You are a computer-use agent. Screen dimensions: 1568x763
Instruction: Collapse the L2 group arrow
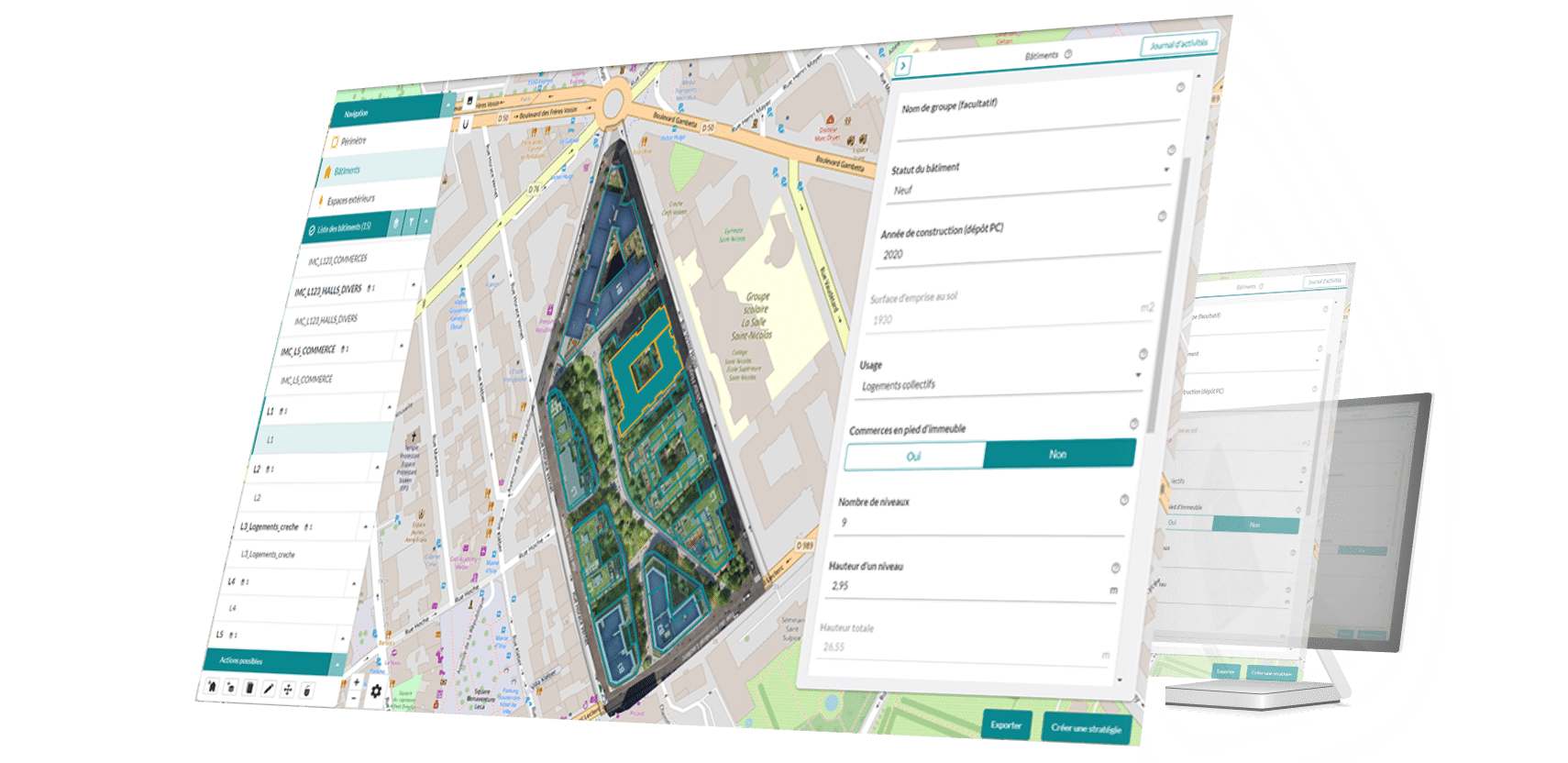pos(377,467)
